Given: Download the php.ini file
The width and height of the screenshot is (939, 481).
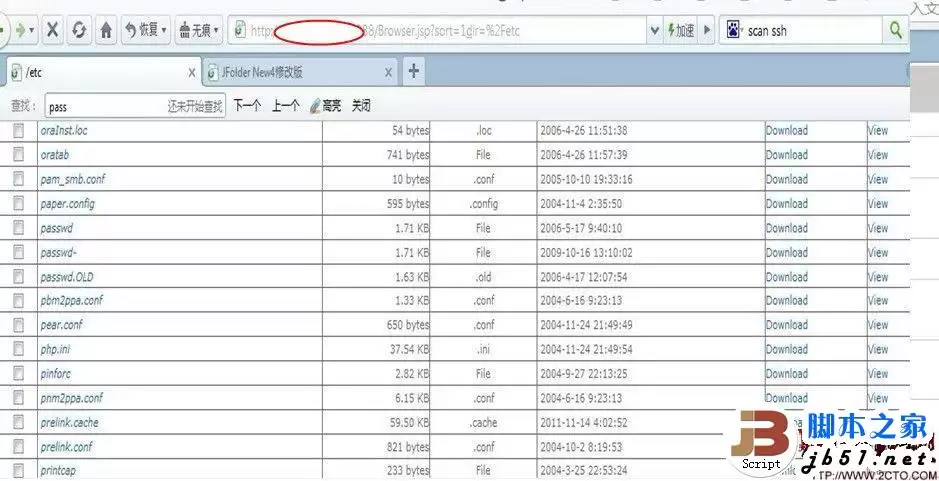Looking at the screenshot, I should pyautogui.click(x=787, y=349).
